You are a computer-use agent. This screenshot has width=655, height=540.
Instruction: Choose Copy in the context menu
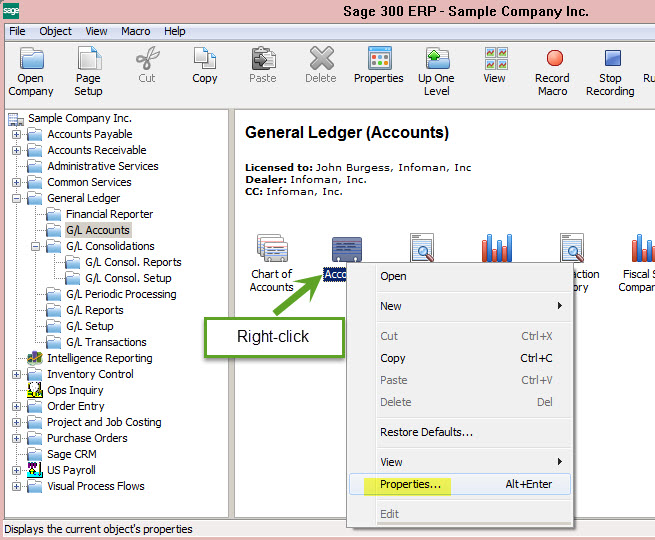(x=460, y=358)
